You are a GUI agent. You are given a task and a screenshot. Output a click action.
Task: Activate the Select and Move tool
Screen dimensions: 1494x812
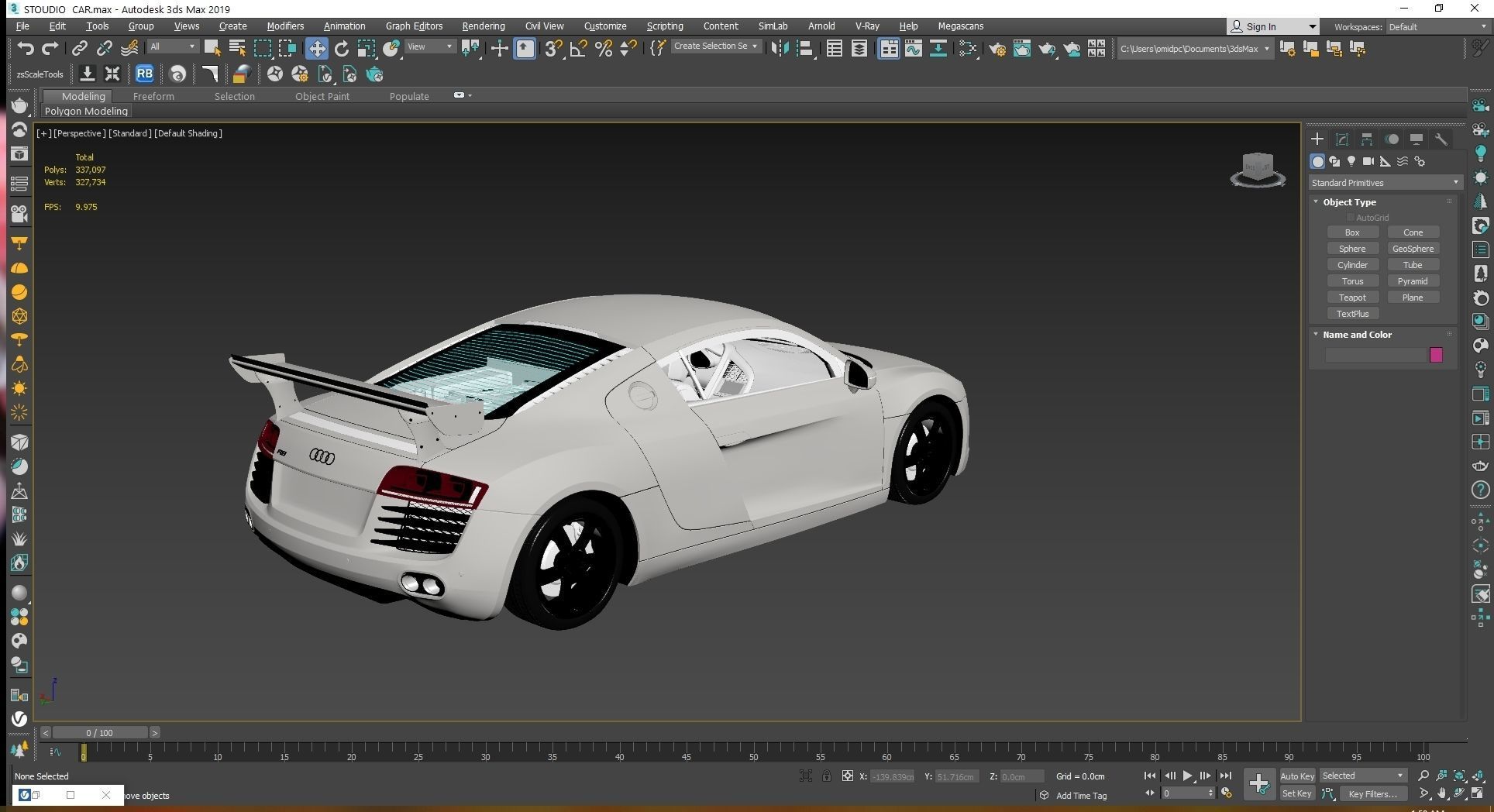coord(316,49)
